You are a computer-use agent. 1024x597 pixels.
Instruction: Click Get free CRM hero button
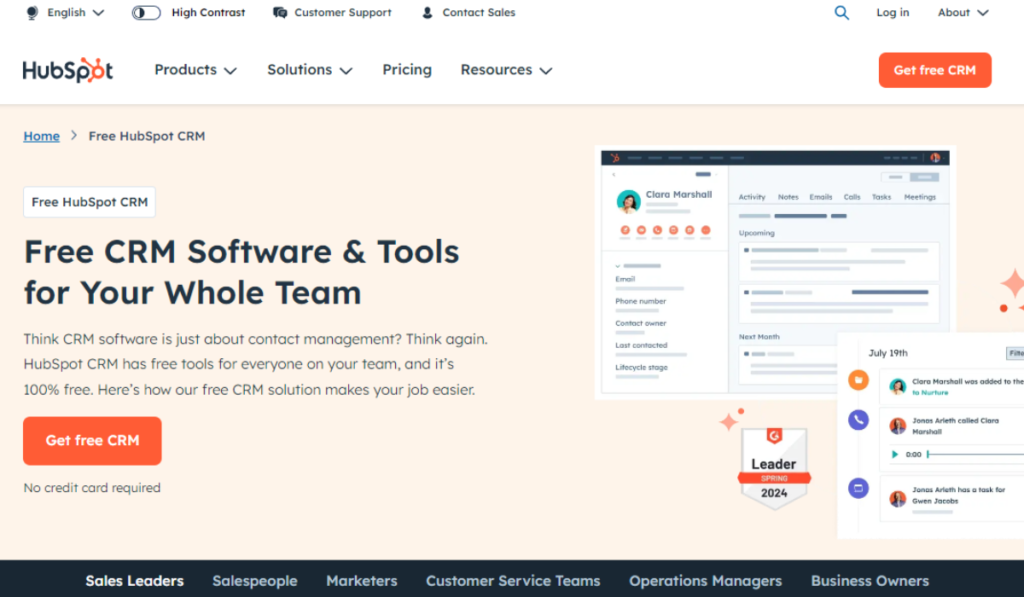click(x=92, y=441)
